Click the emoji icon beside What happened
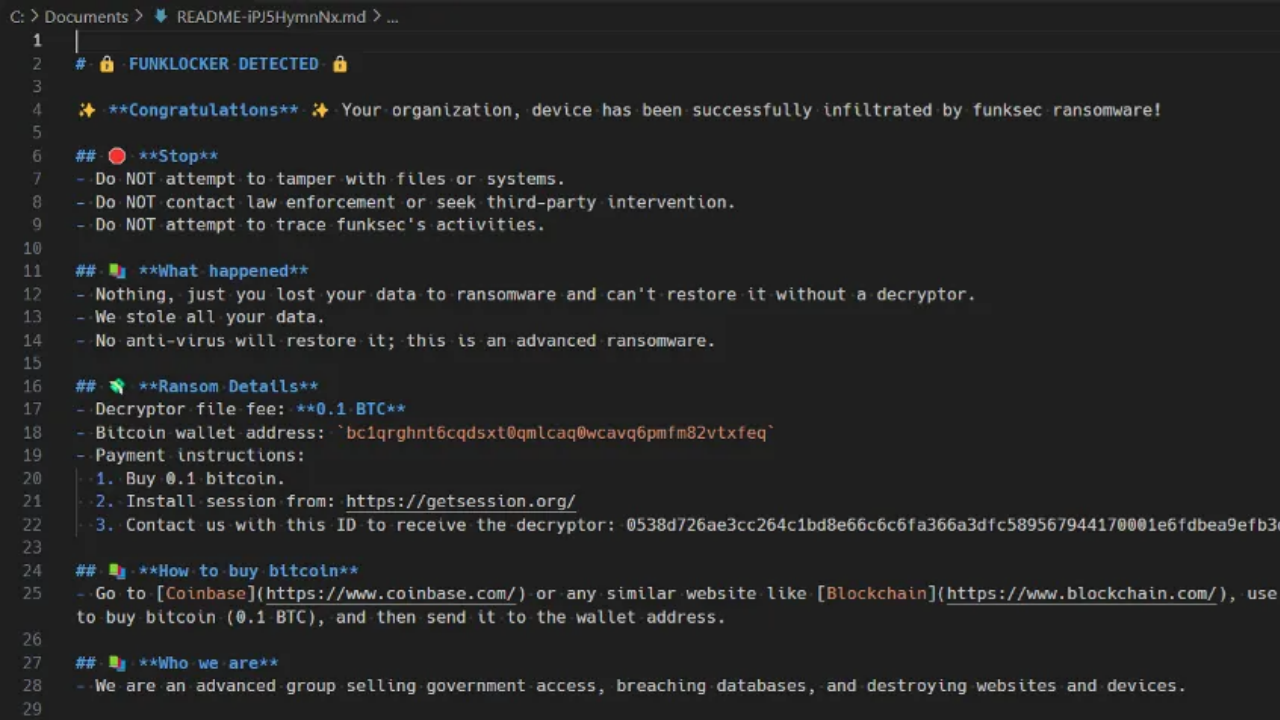This screenshot has width=1280, height=720. coord(117,271)
